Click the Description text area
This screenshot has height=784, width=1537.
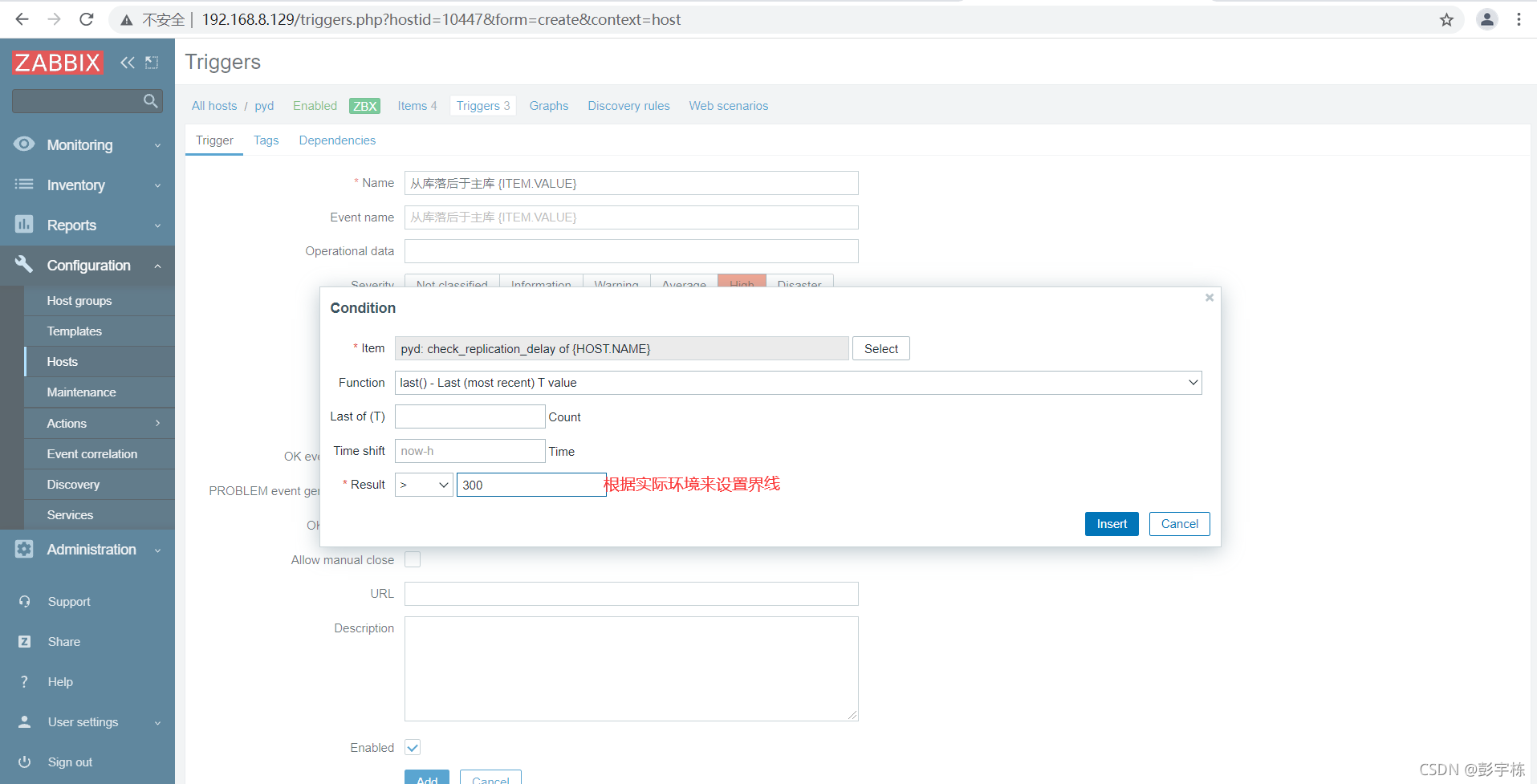(632, 668)
